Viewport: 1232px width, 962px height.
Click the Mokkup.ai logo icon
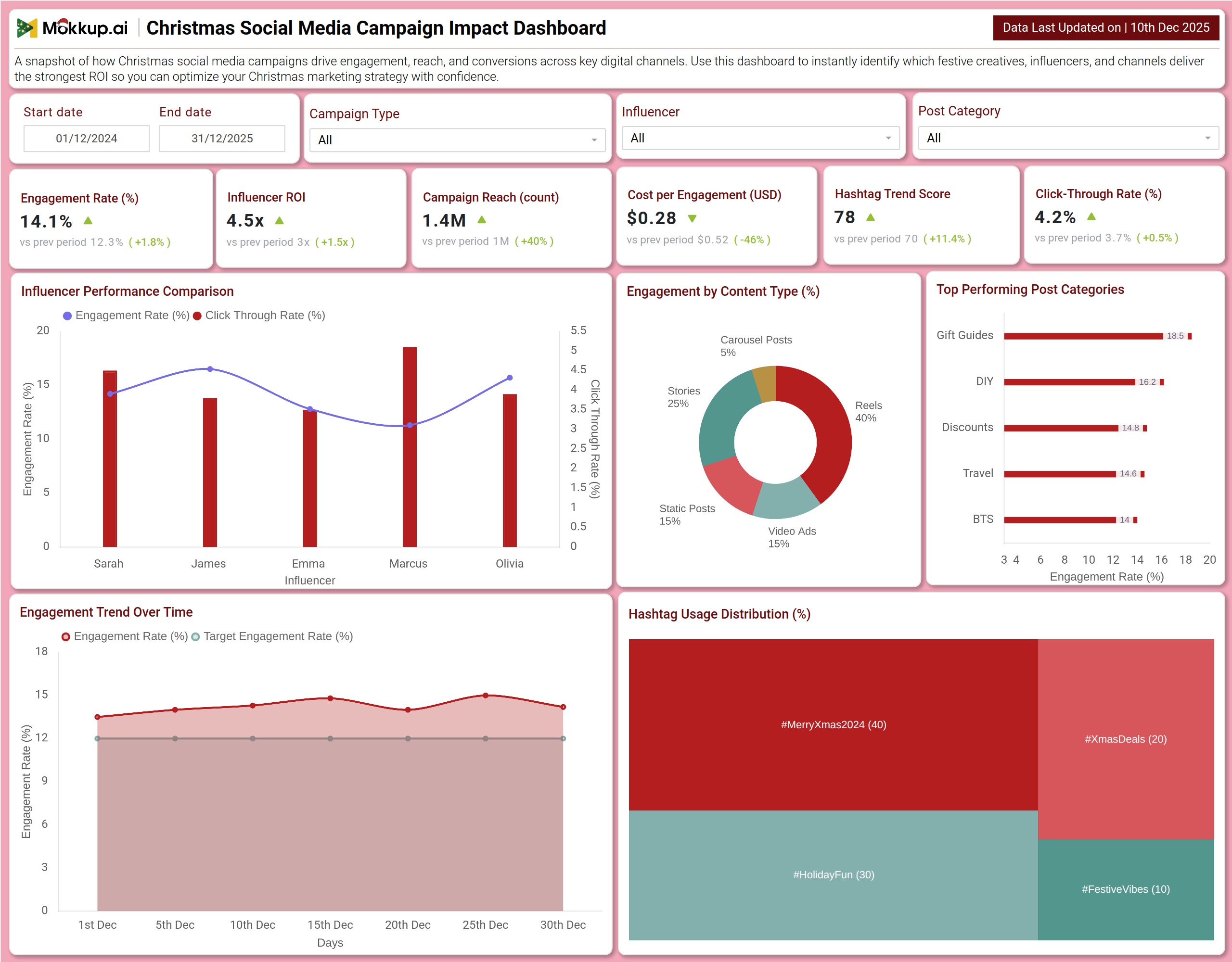(x=26, y=27)
